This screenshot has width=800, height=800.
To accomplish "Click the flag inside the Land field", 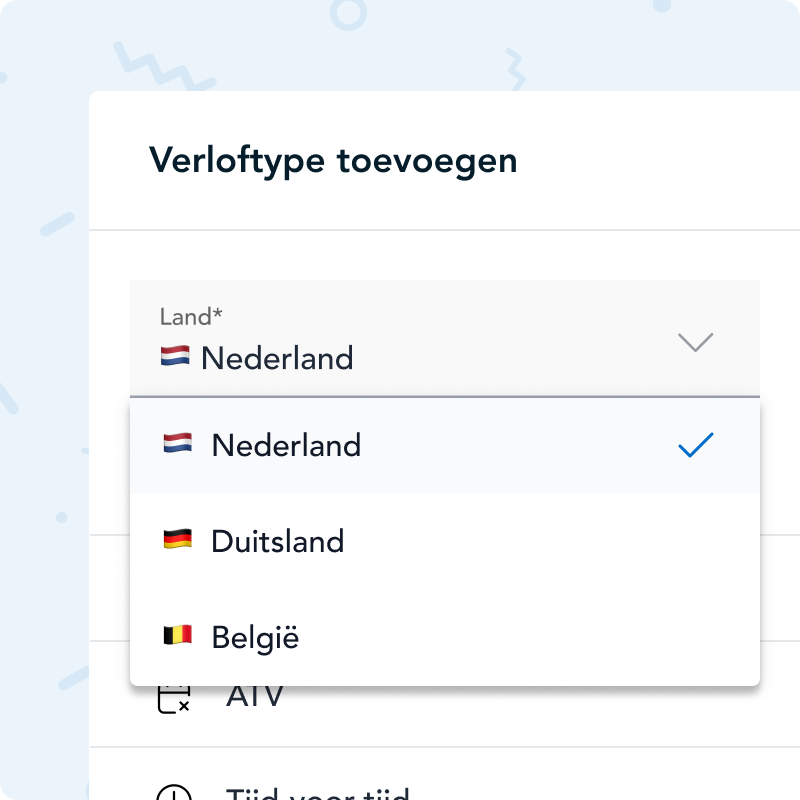I will [174, 357].
